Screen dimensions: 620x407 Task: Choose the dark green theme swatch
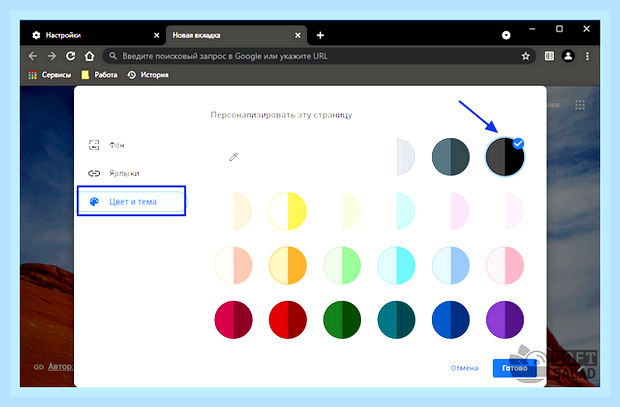342,320
